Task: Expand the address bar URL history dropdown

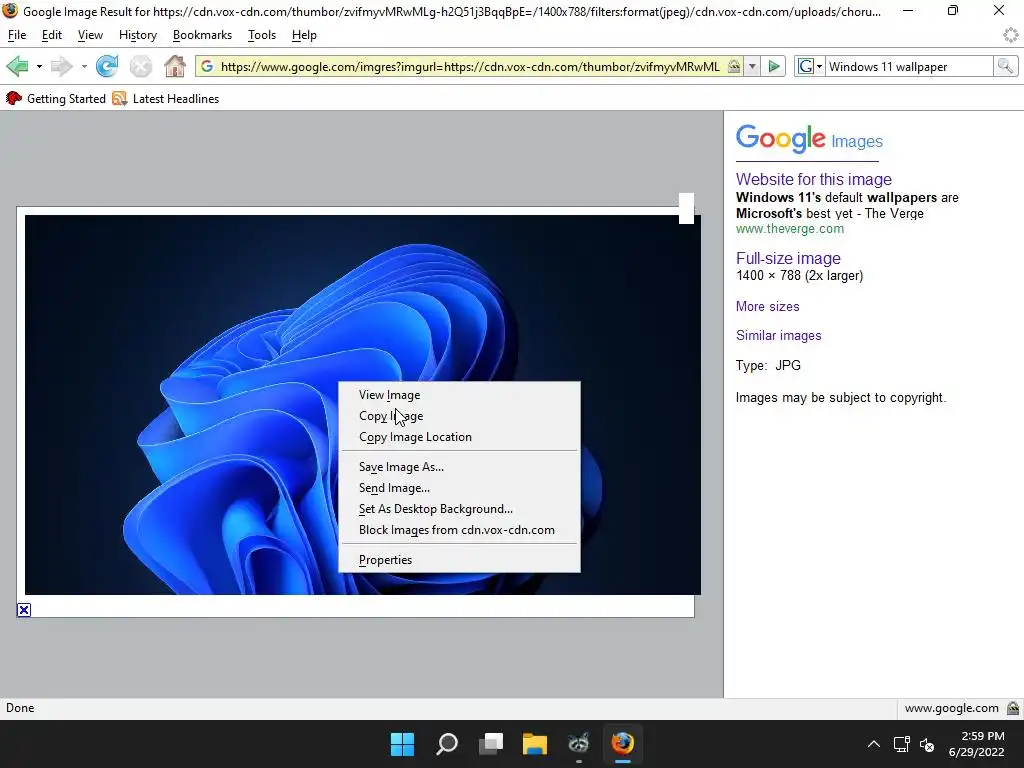Action: pos(752,66)
